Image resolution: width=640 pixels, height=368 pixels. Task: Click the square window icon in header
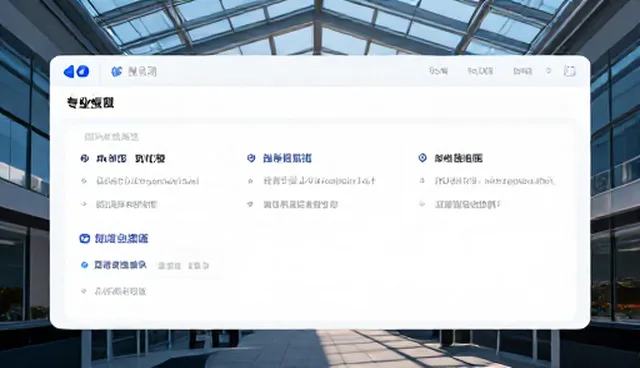[569, 71]
